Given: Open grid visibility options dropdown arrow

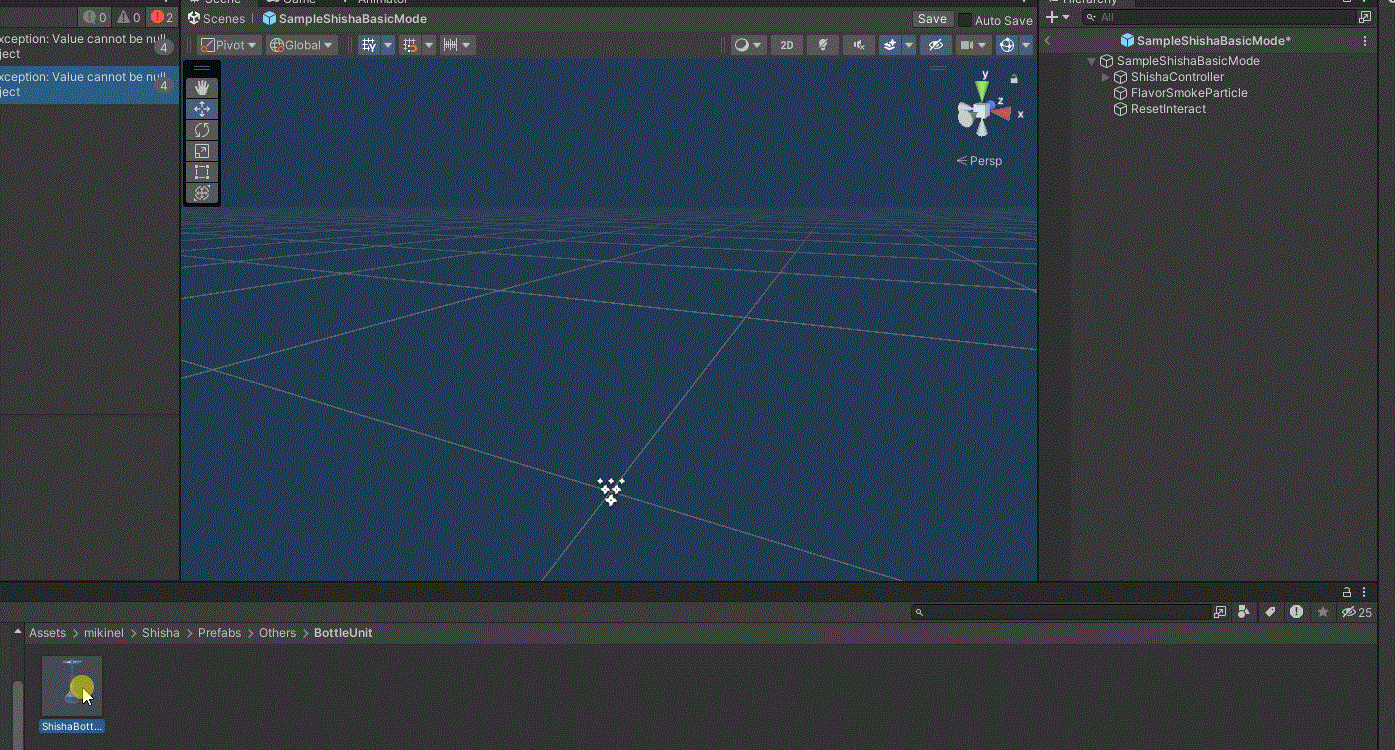Looking at the screenshot, I should click(388, 45).
